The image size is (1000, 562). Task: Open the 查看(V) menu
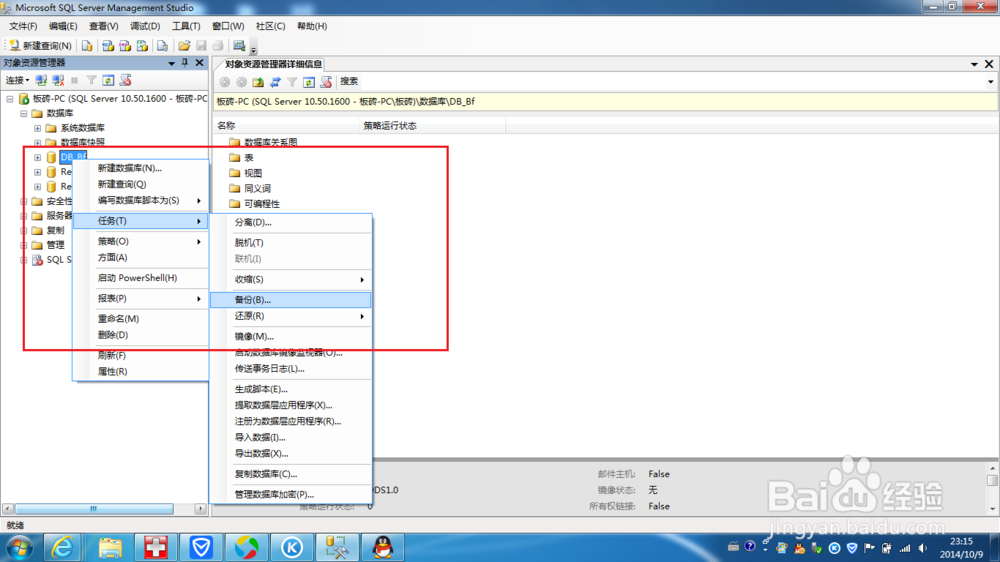(x=103, y=26)
